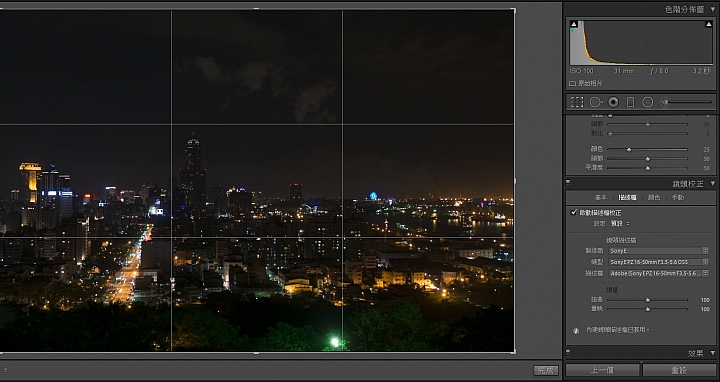The image size is (720, 382).
Task: Switch to the Color tab in Lens Corrections
Action: pyautogui.click(x=653, y=197)
